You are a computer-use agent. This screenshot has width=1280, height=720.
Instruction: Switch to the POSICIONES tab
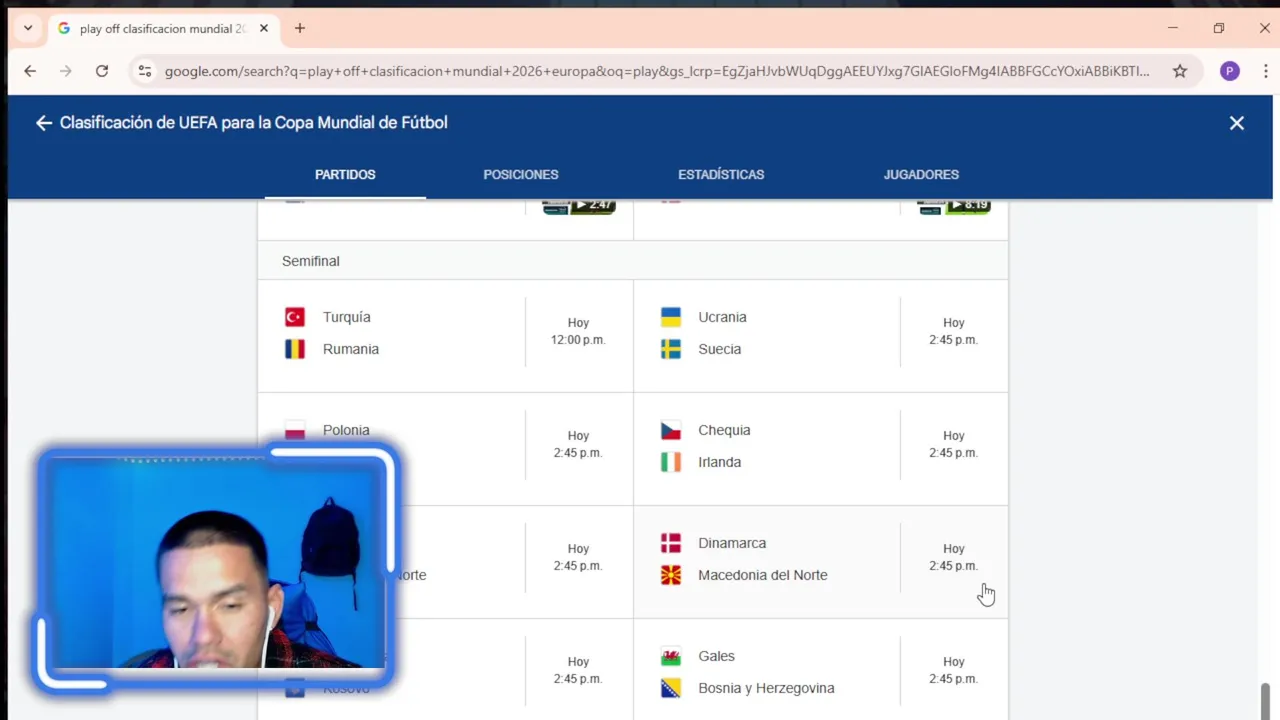coord(521,174)
